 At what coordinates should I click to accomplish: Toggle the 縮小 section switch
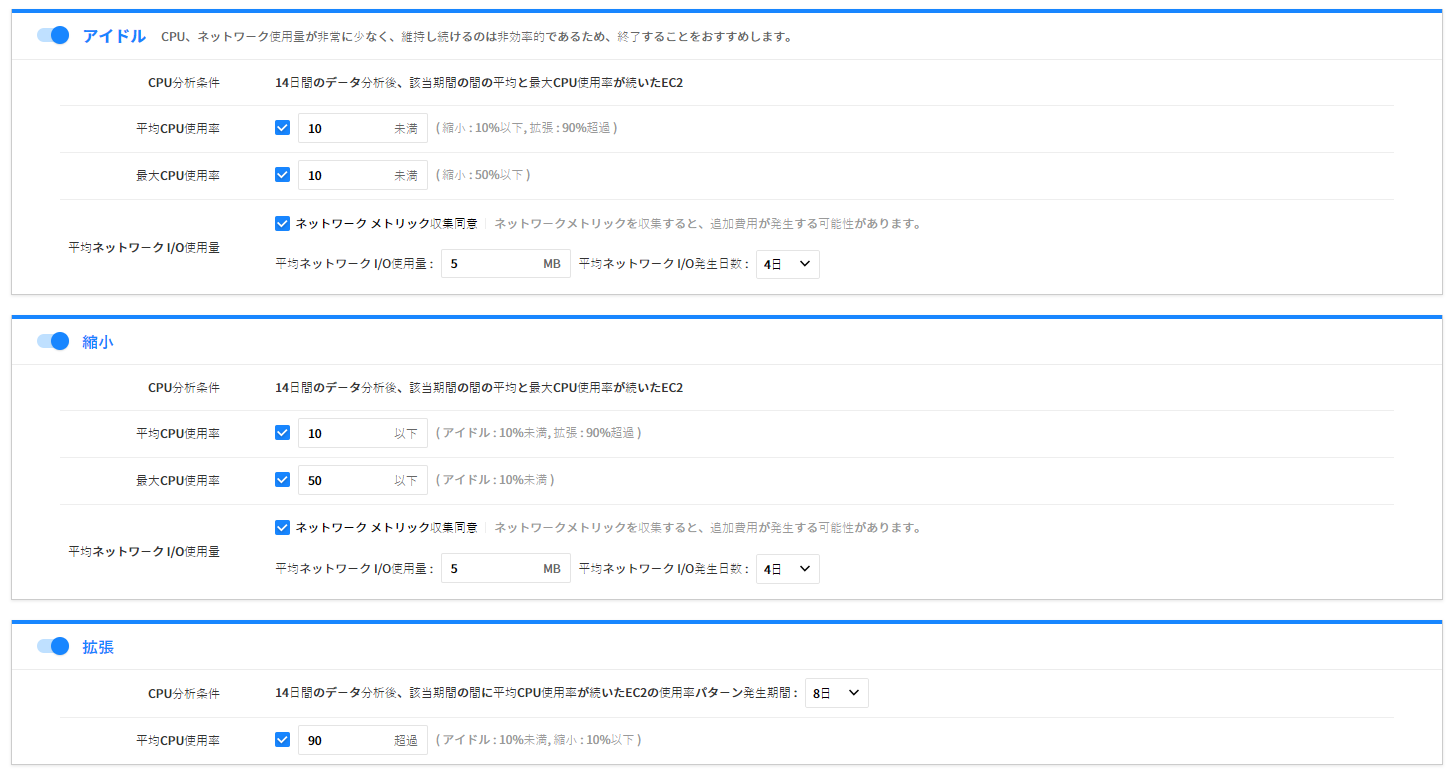[x=53, y=341]
